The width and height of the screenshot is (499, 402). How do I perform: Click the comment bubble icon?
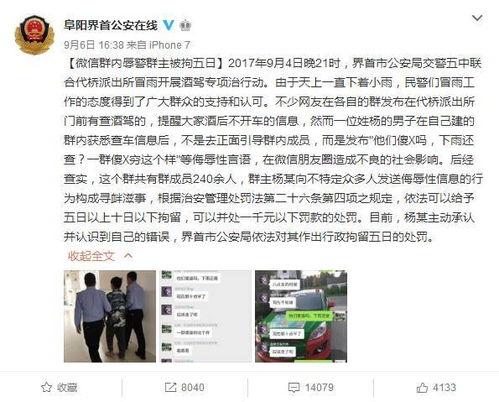click(294, 387)
